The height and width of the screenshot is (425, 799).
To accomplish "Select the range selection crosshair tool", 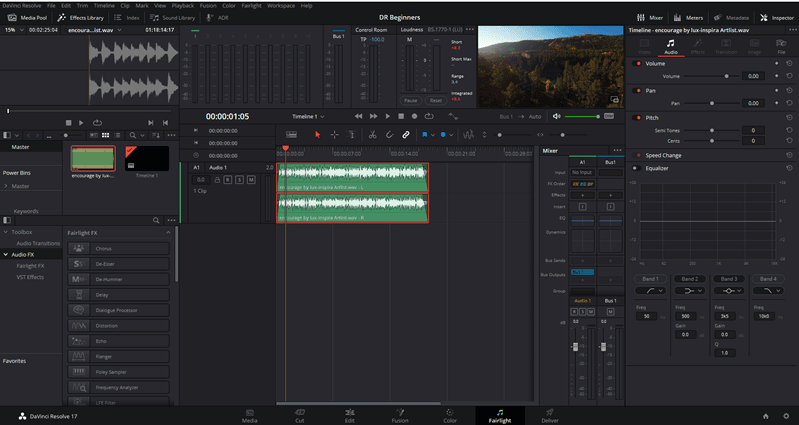I will coord(334,135).
